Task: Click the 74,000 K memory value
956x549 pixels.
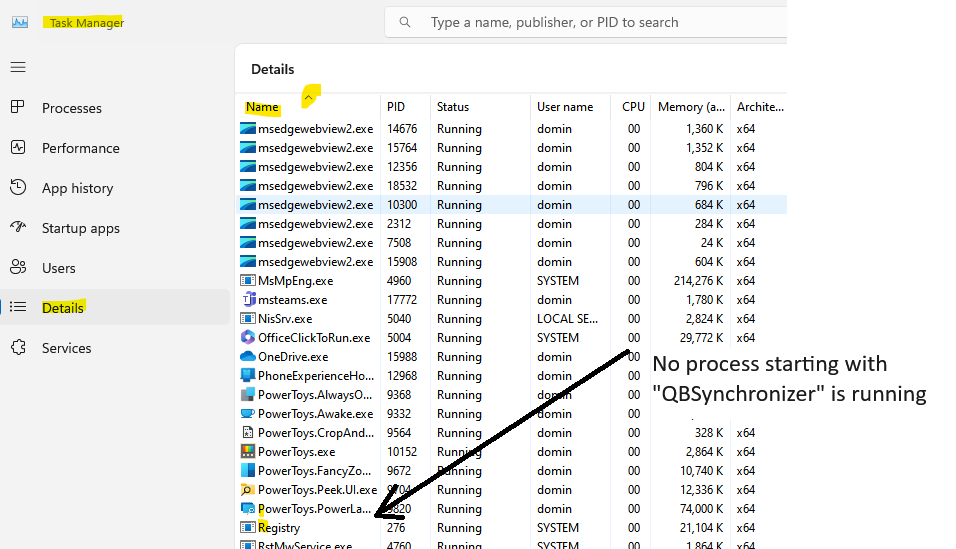Action: (702, 509)
